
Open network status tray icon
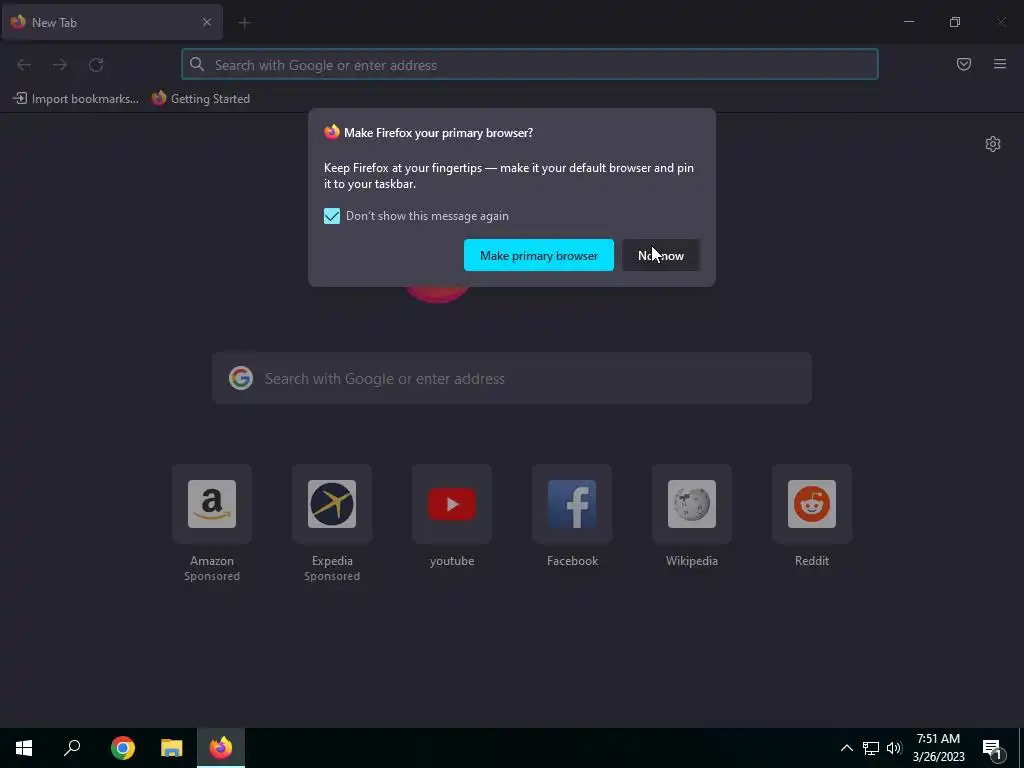tap(871, 748)
